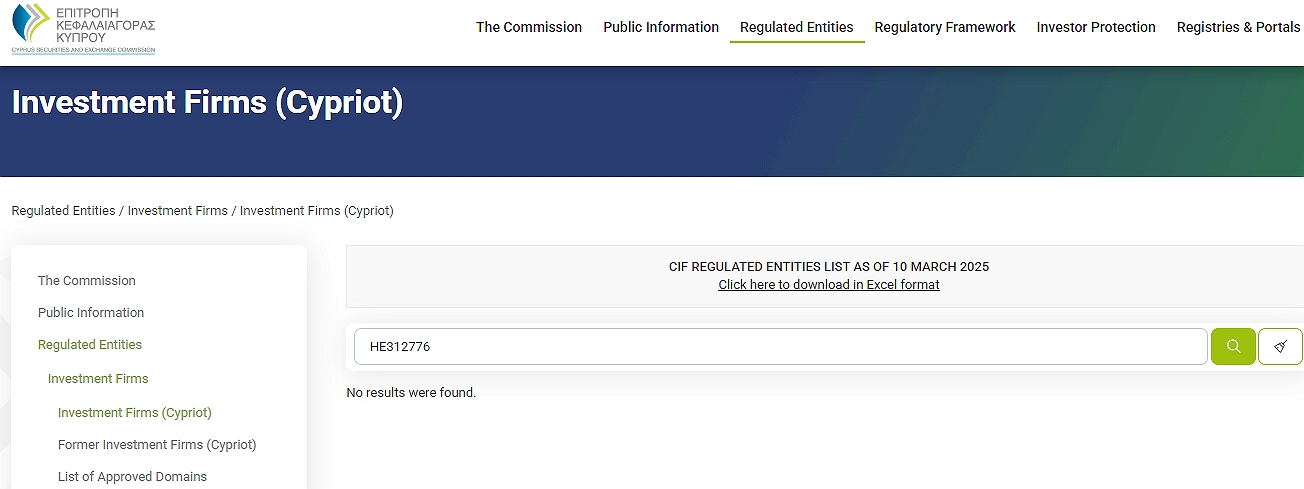This screenshot has width=1304, height=489.
Task: Open Registries & Portals menu
Action: pos(1238,27)
